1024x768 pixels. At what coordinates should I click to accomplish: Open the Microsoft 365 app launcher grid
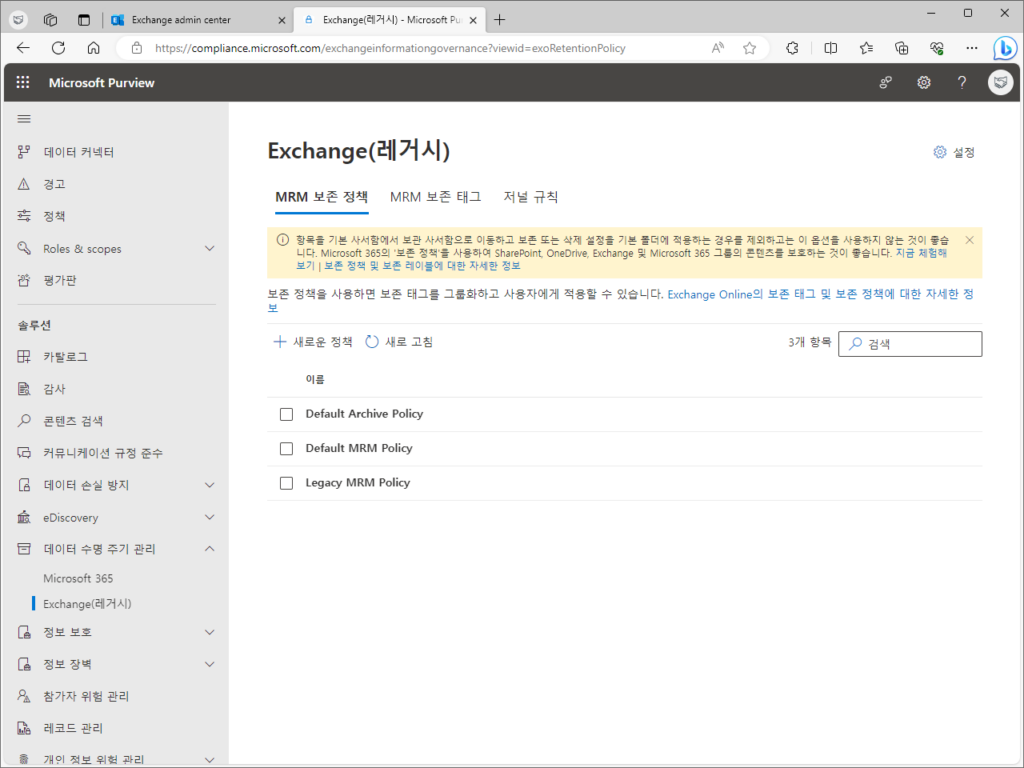22,82
